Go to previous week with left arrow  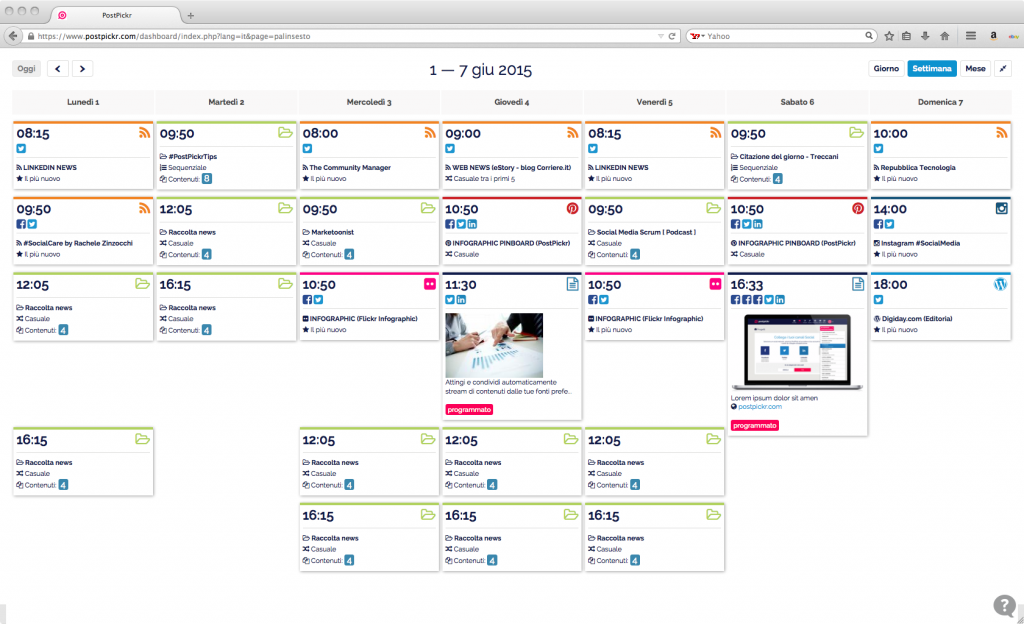58,69
